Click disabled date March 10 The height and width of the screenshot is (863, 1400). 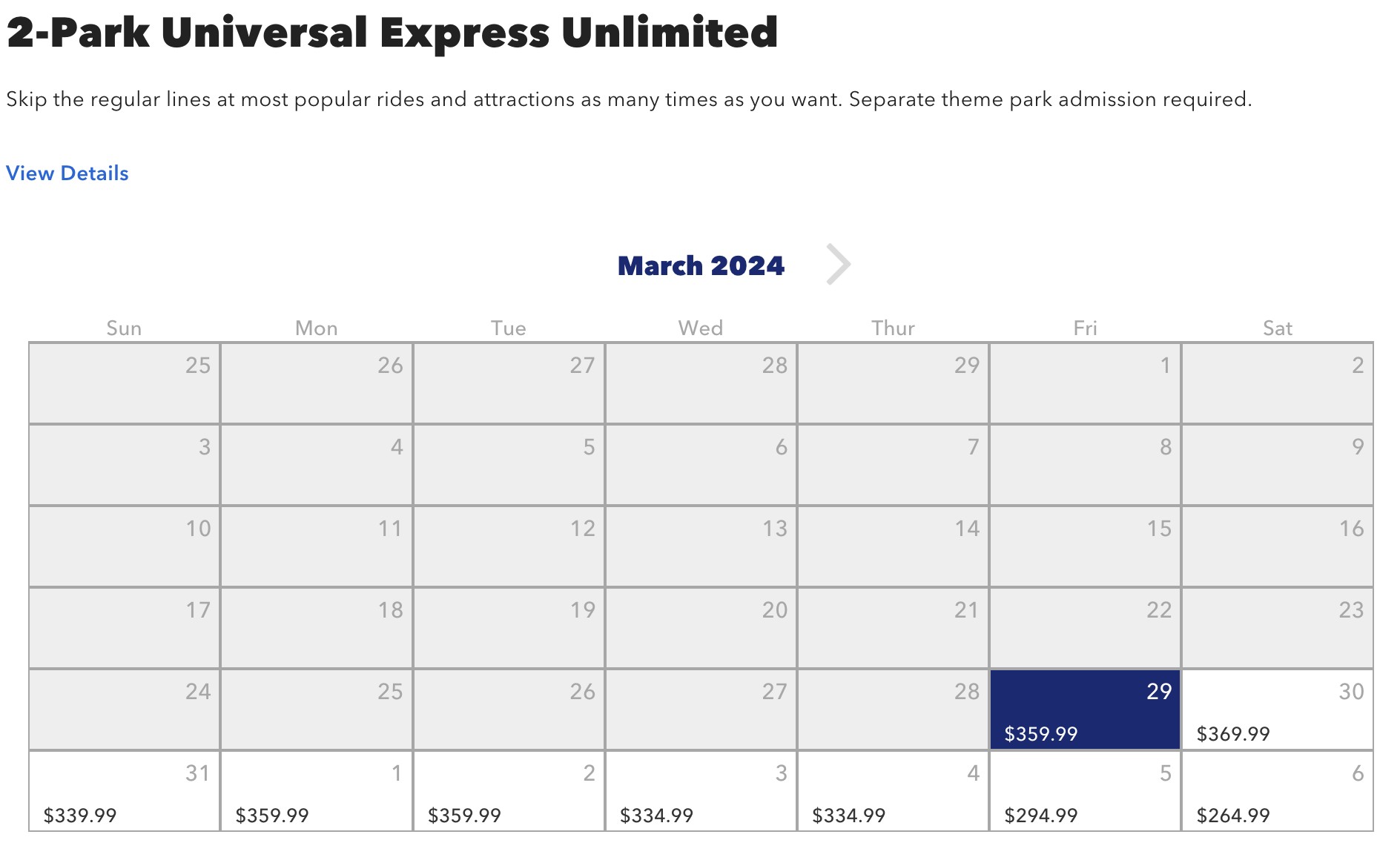point(125,546)
